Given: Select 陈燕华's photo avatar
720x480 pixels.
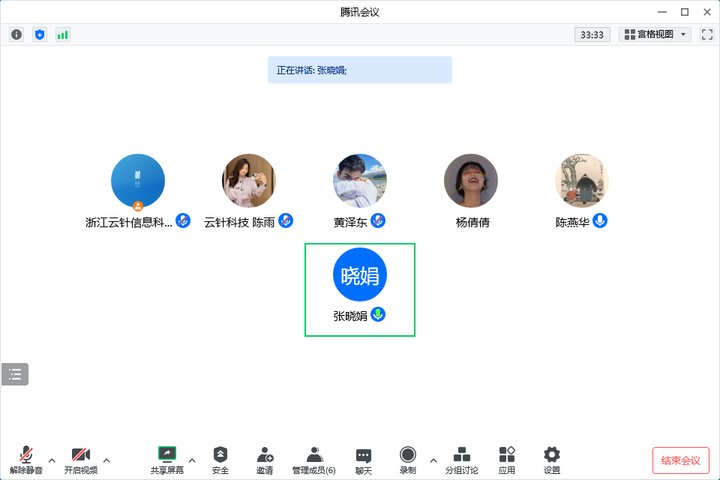Looking at the screenshot, I should [582, 181].
